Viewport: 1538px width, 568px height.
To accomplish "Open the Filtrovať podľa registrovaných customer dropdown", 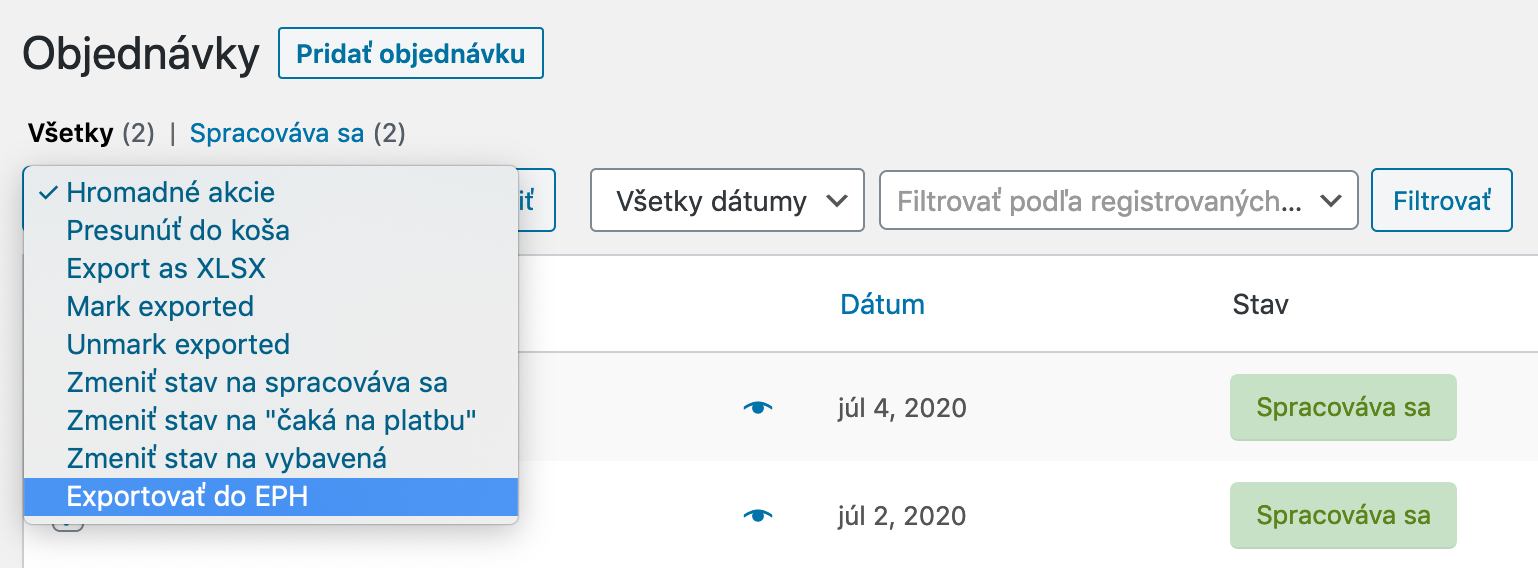I will [x=1117, y=201].
